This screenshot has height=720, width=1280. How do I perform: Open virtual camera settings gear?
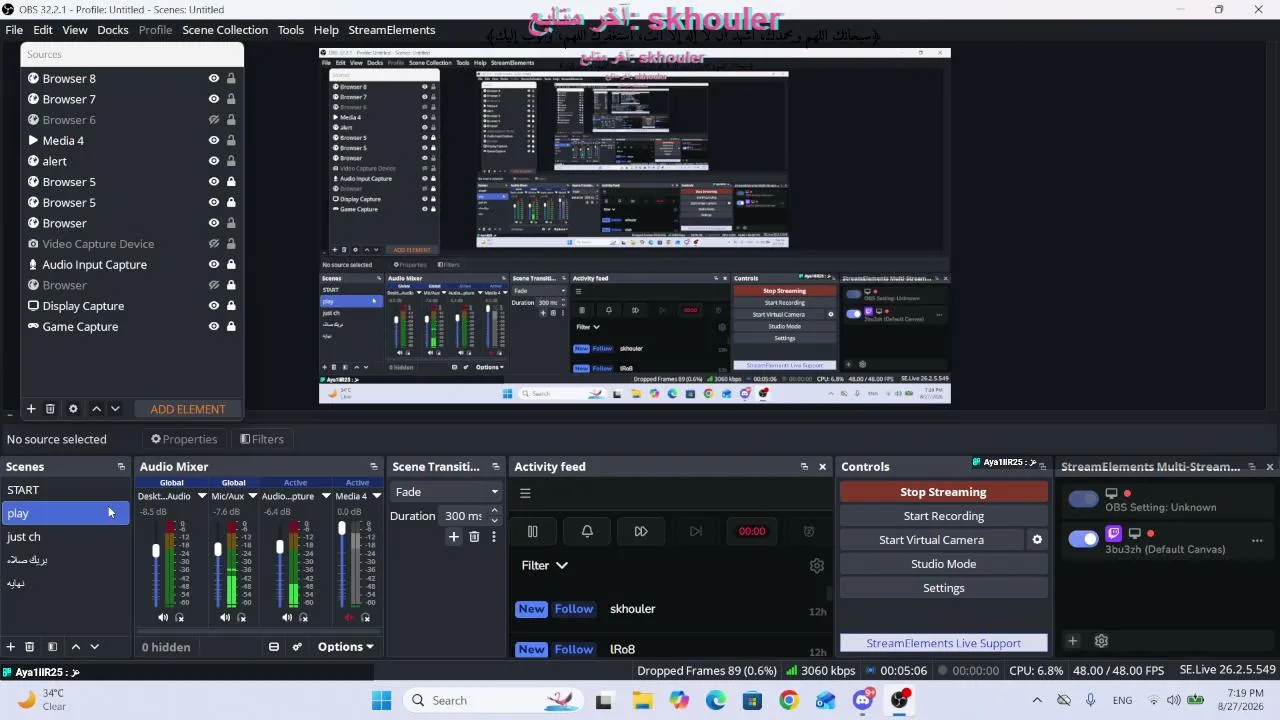tap(1037, 540)
